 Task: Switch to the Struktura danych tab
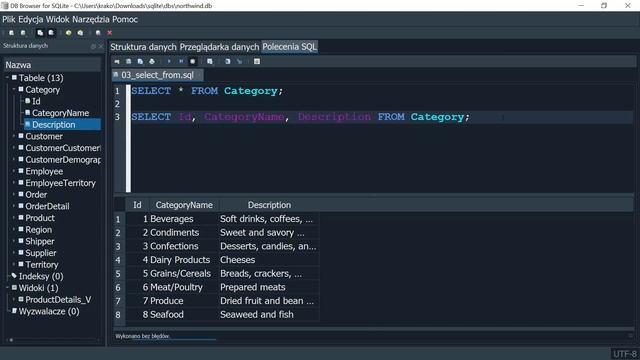click(x=143, y=47)
